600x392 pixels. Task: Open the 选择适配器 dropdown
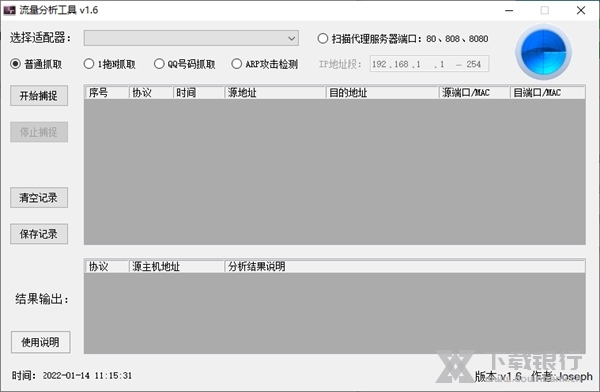click(x=191, y=38)
